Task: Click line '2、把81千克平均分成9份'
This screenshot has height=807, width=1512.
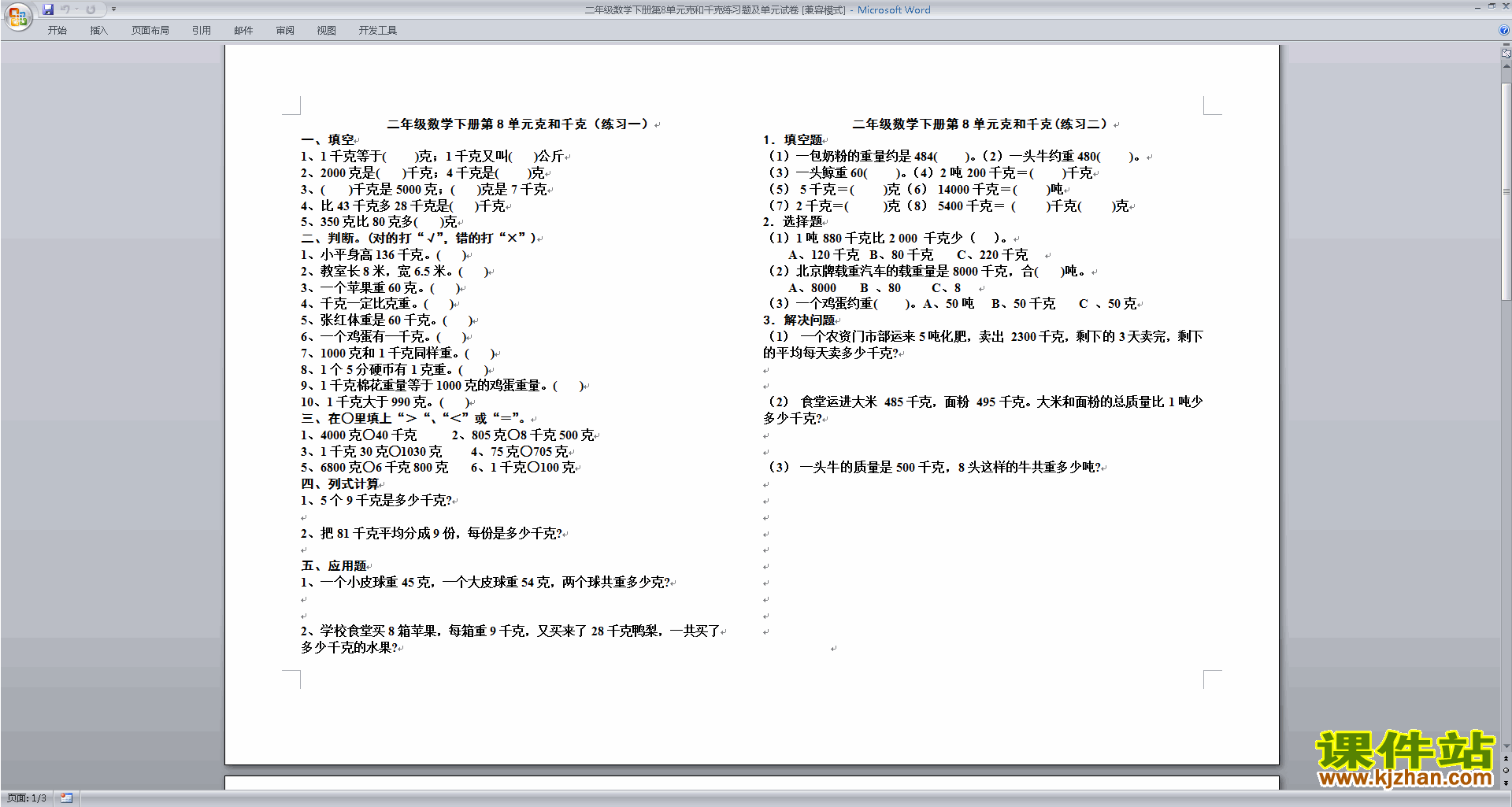Action: [432, 534]
